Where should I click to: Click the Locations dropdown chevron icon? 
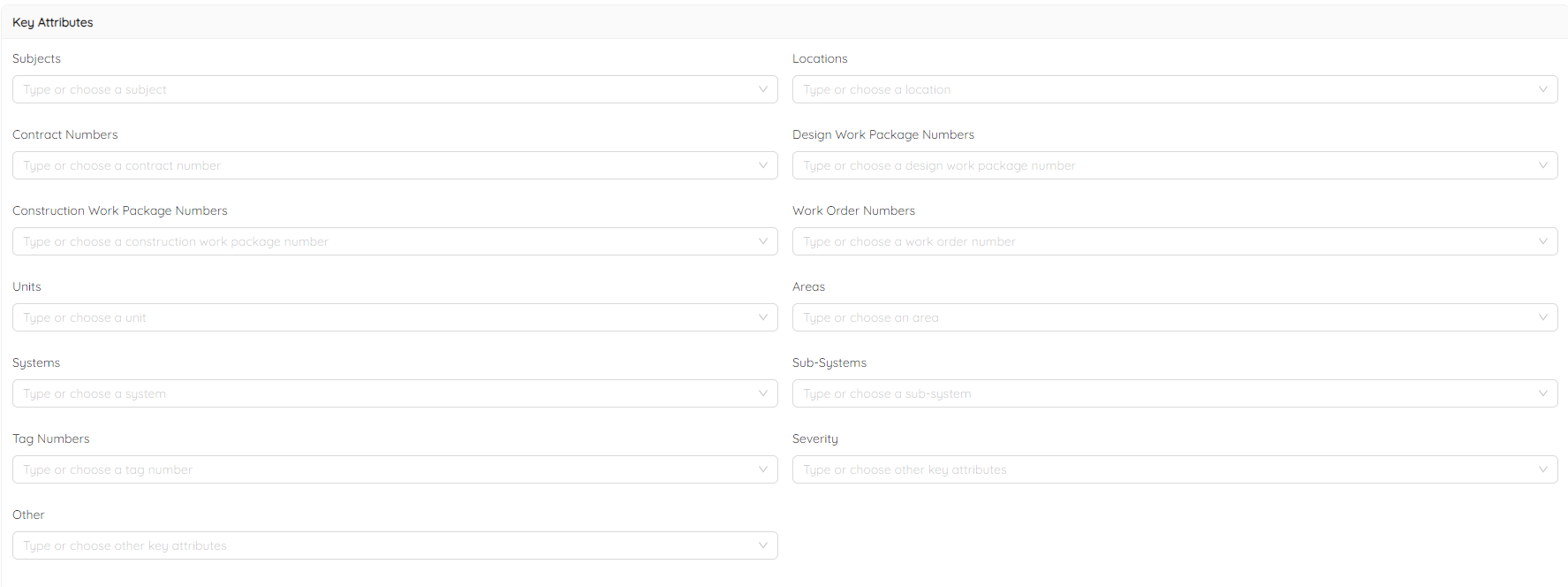click(x=1543, y=89)
